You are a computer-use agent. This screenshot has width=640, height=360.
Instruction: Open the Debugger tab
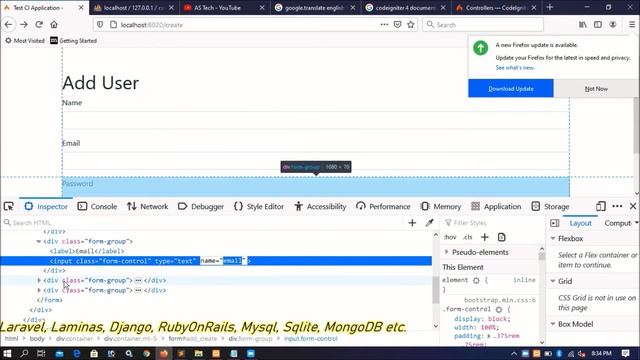(201, 207)
